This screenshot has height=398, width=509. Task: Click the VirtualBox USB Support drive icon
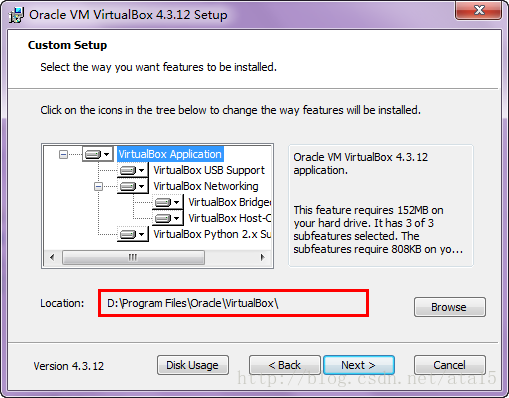132,170
